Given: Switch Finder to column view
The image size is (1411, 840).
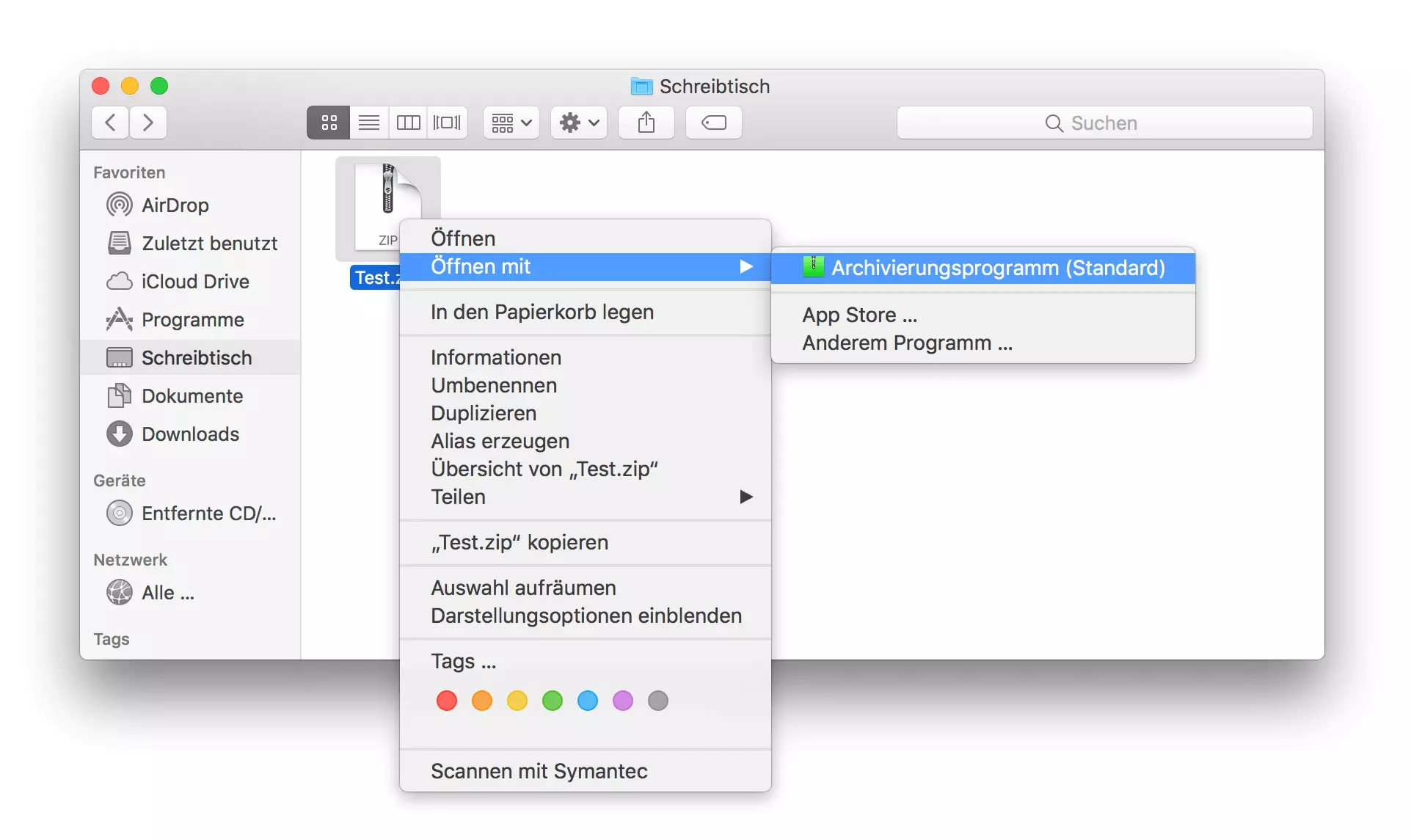Looking at the screenshot, I should [x=409, y=123].
